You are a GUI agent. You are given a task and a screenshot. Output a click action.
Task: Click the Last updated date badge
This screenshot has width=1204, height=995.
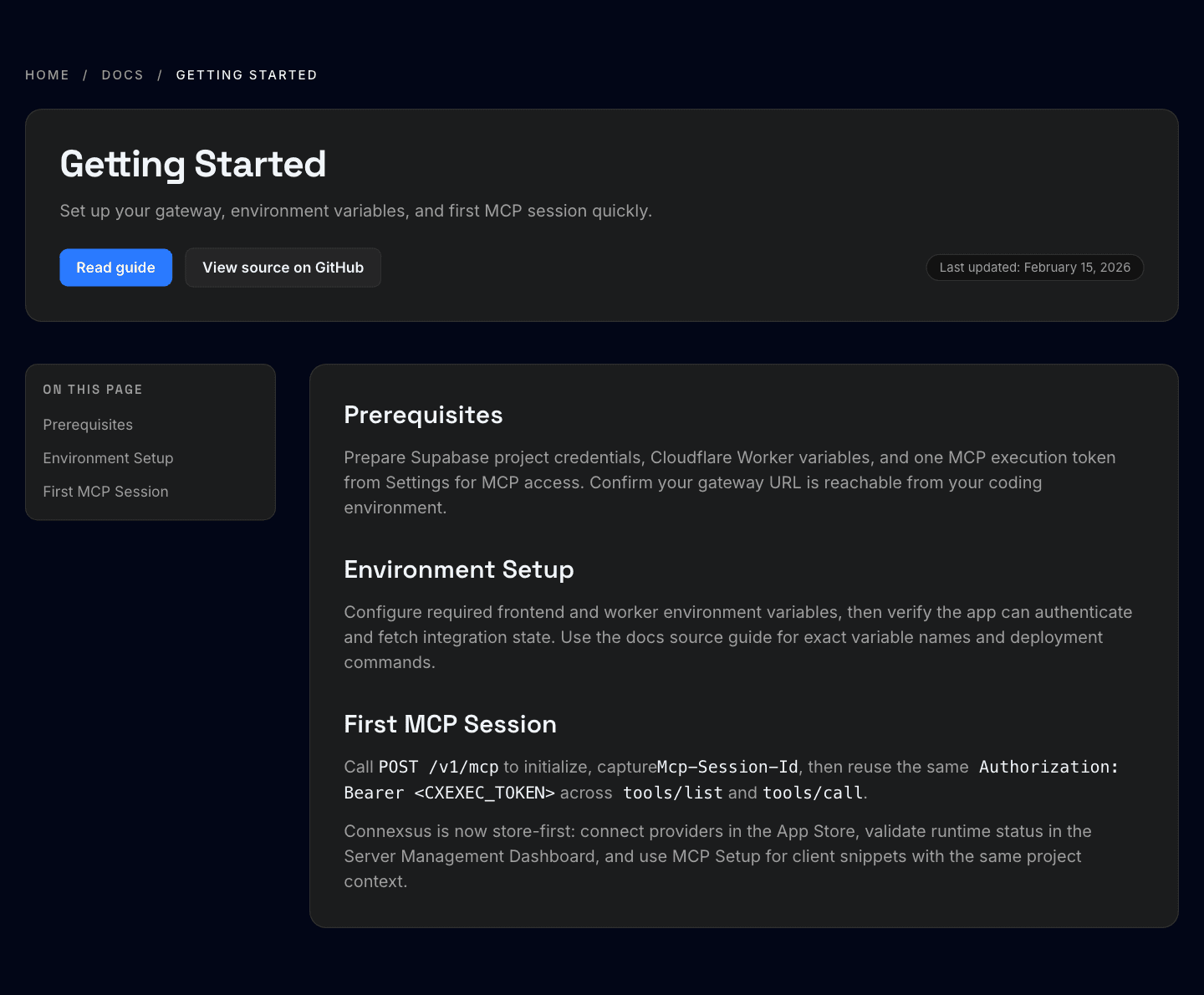[1034, 268]
